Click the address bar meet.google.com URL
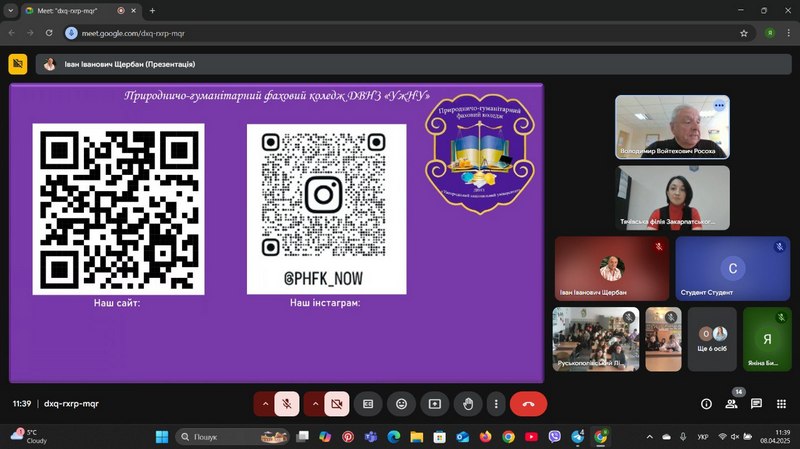 tap(133, 33)
